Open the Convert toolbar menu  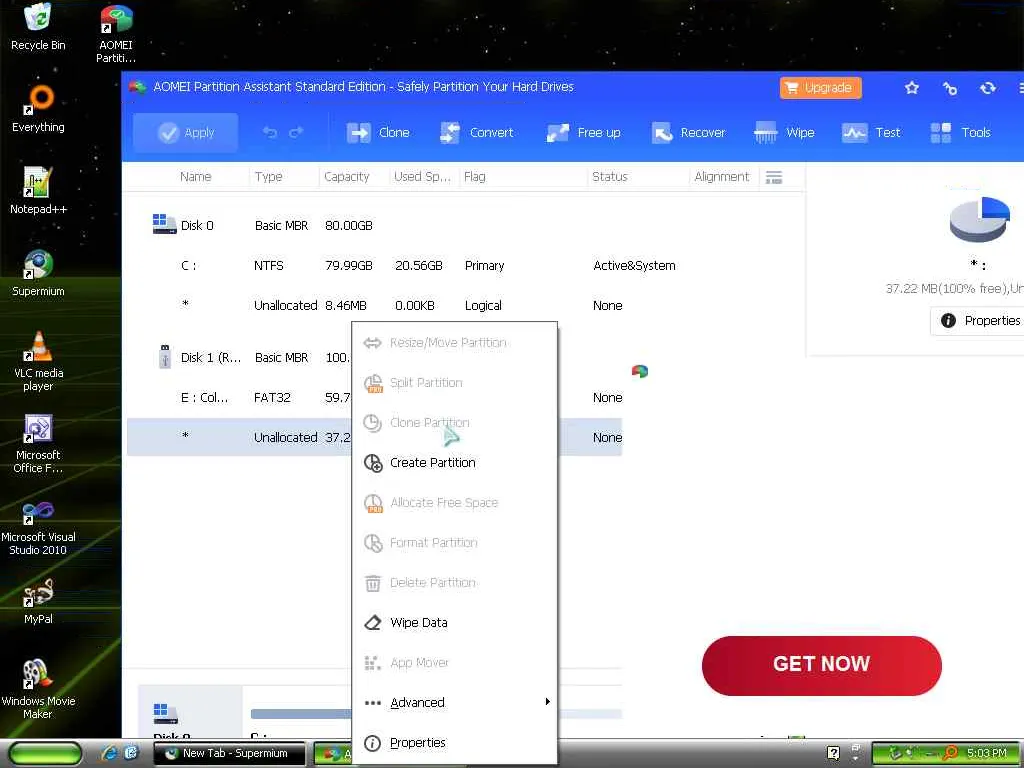tap(477, 133)
